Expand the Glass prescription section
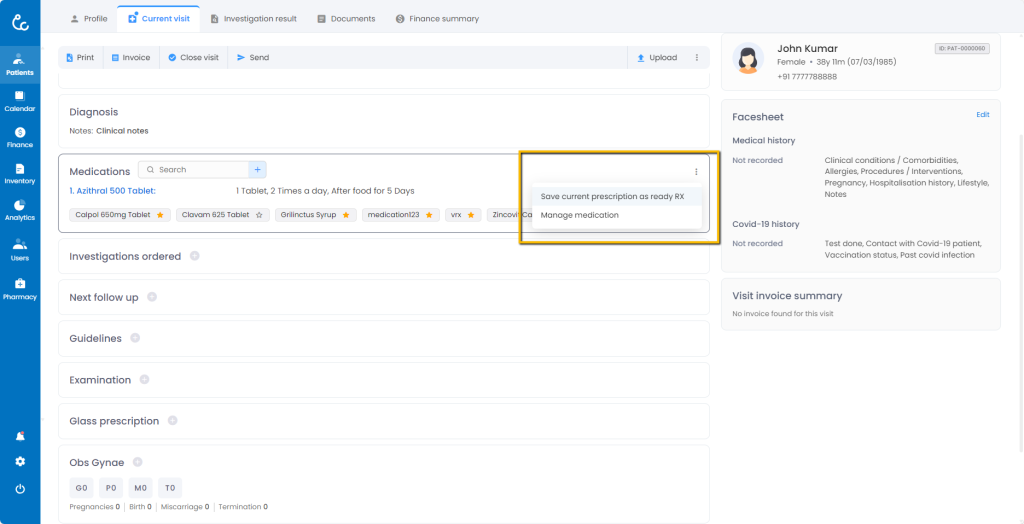 pyautogui.click(x=172, y=421)
